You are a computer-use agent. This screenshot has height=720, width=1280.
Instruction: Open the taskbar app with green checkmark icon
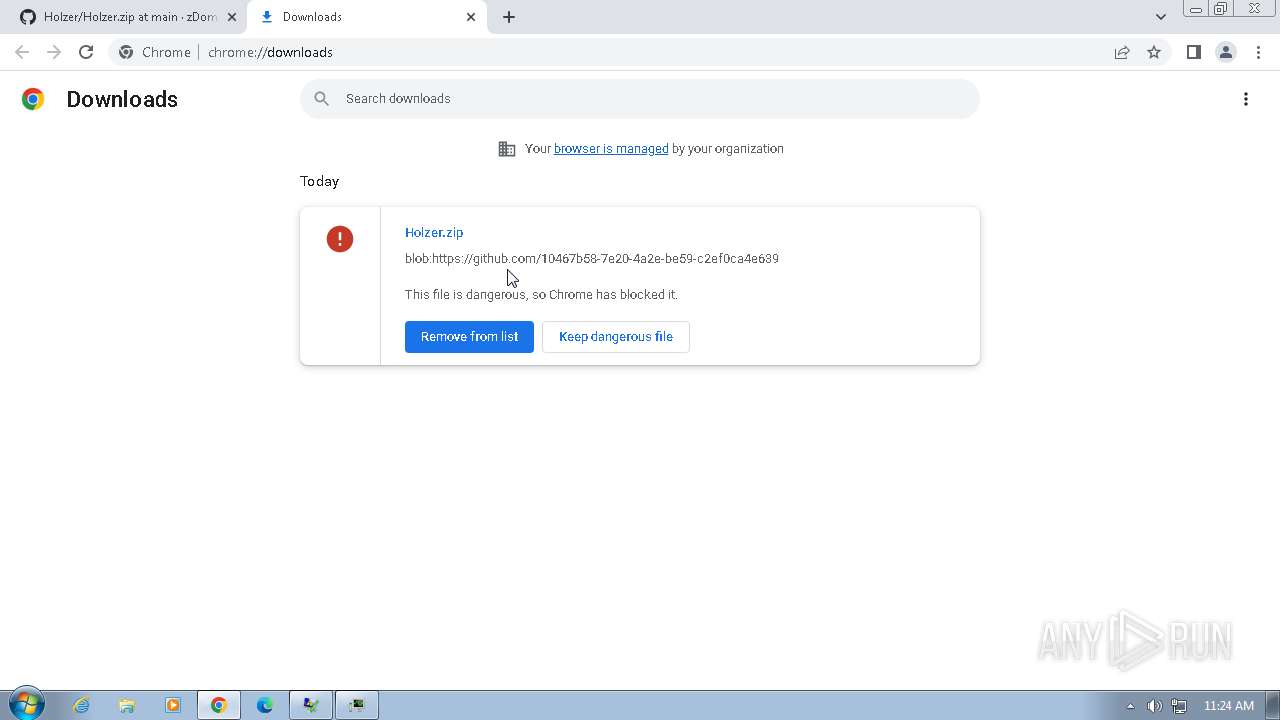tap(311, 705)
